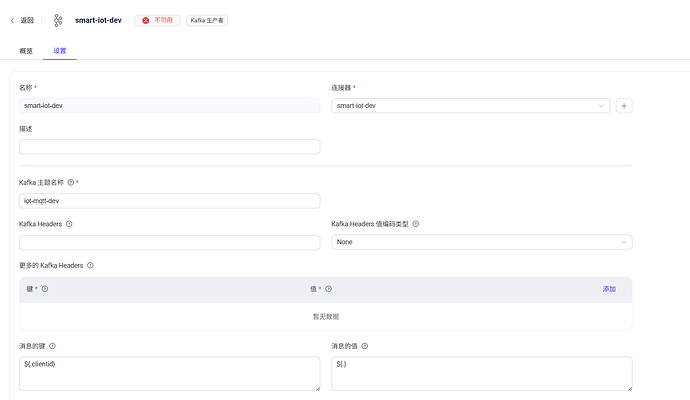The height and width of the screenshot is (400, 690).
Task: Switch to the 概览 tab
Action: (x=26, y=50)
